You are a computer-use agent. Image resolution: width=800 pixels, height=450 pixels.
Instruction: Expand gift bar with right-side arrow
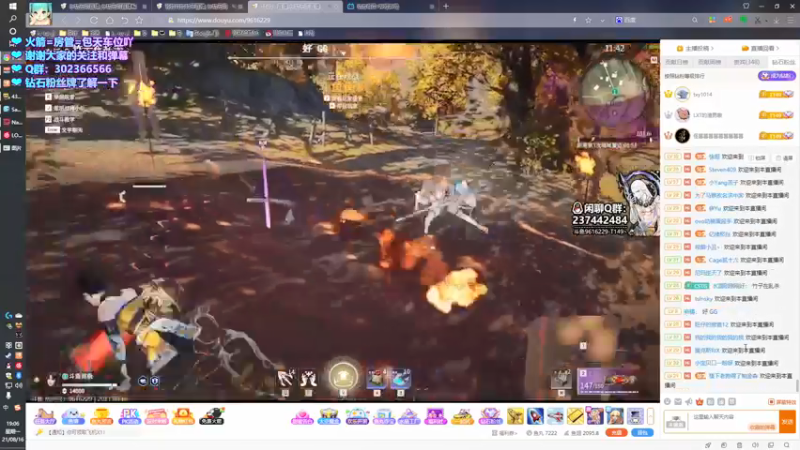(651, 416)
